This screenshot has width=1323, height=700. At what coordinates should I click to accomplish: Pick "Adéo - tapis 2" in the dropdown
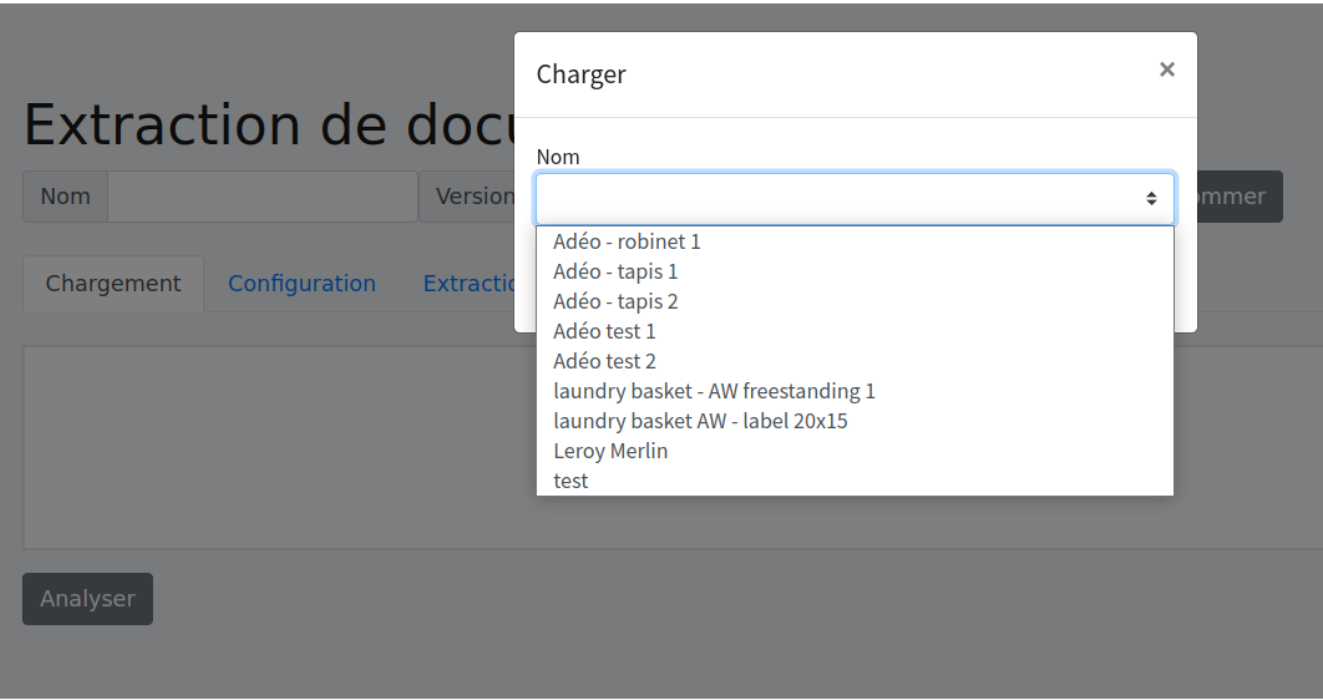(x=616, y=301)
